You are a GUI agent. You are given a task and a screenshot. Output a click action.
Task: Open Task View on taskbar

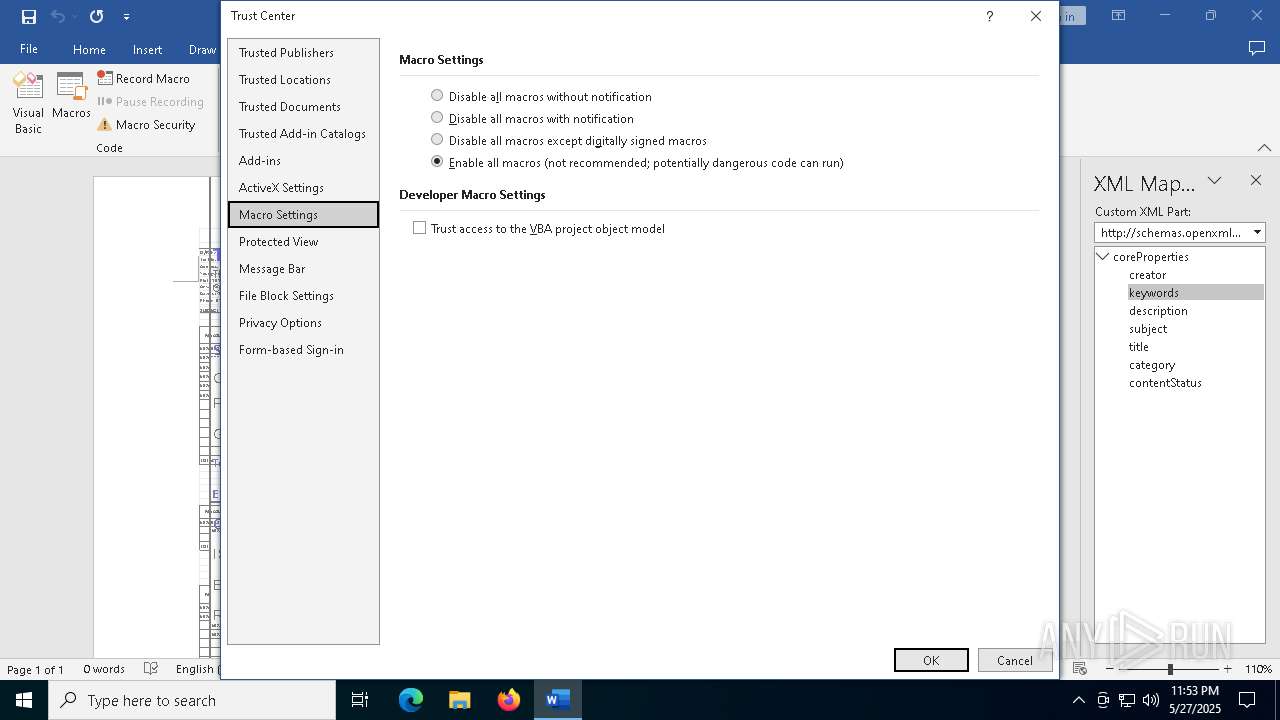360,700
